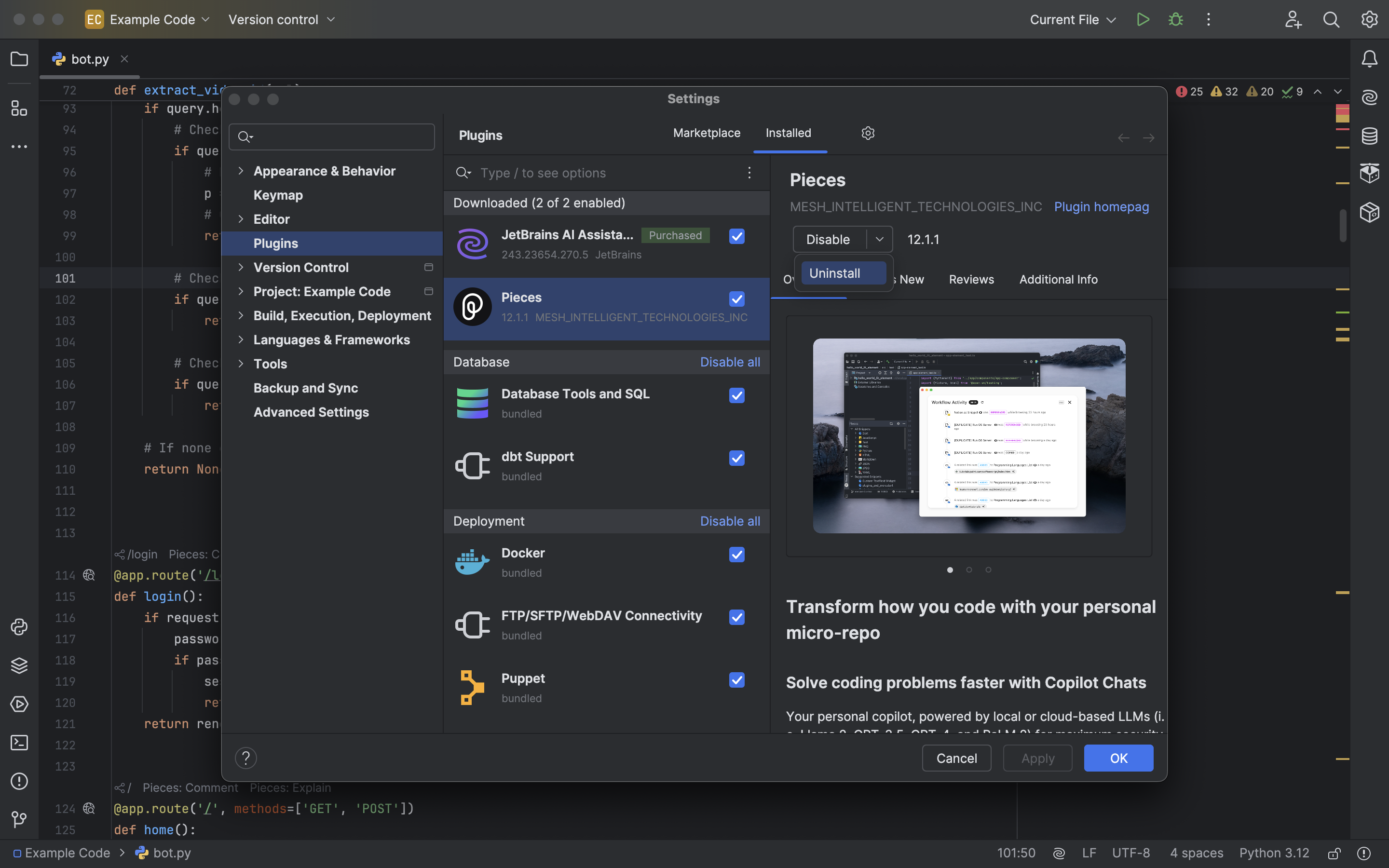Click the Settings help question mark button
The image size is (1389, 868).
point(245,759)
